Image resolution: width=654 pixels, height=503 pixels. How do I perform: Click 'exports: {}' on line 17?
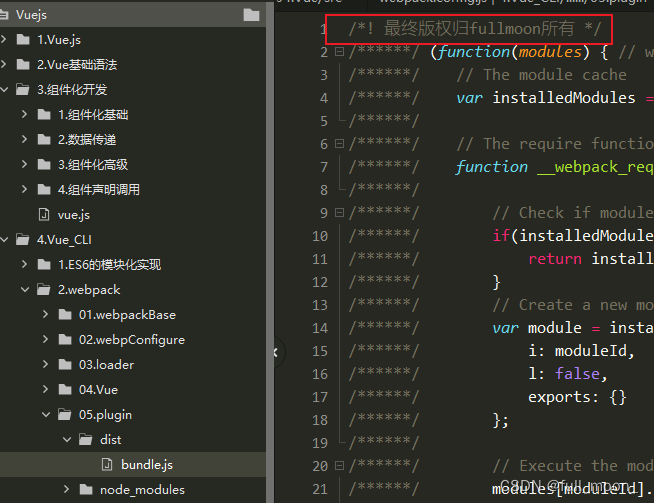[577, 397]
